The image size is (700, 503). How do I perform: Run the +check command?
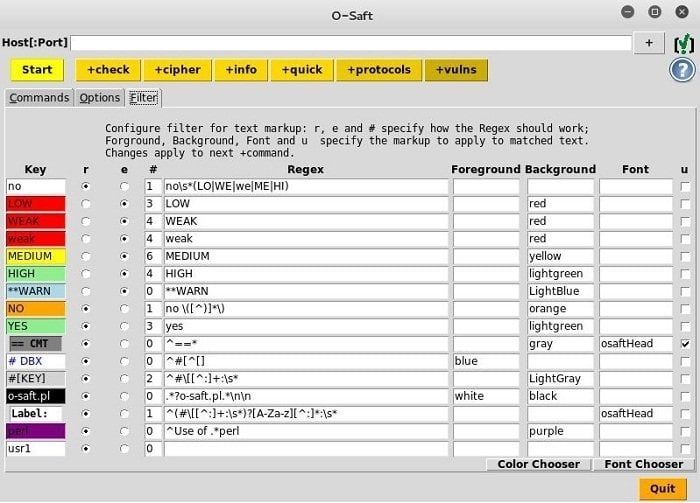(x=108, y=70)
